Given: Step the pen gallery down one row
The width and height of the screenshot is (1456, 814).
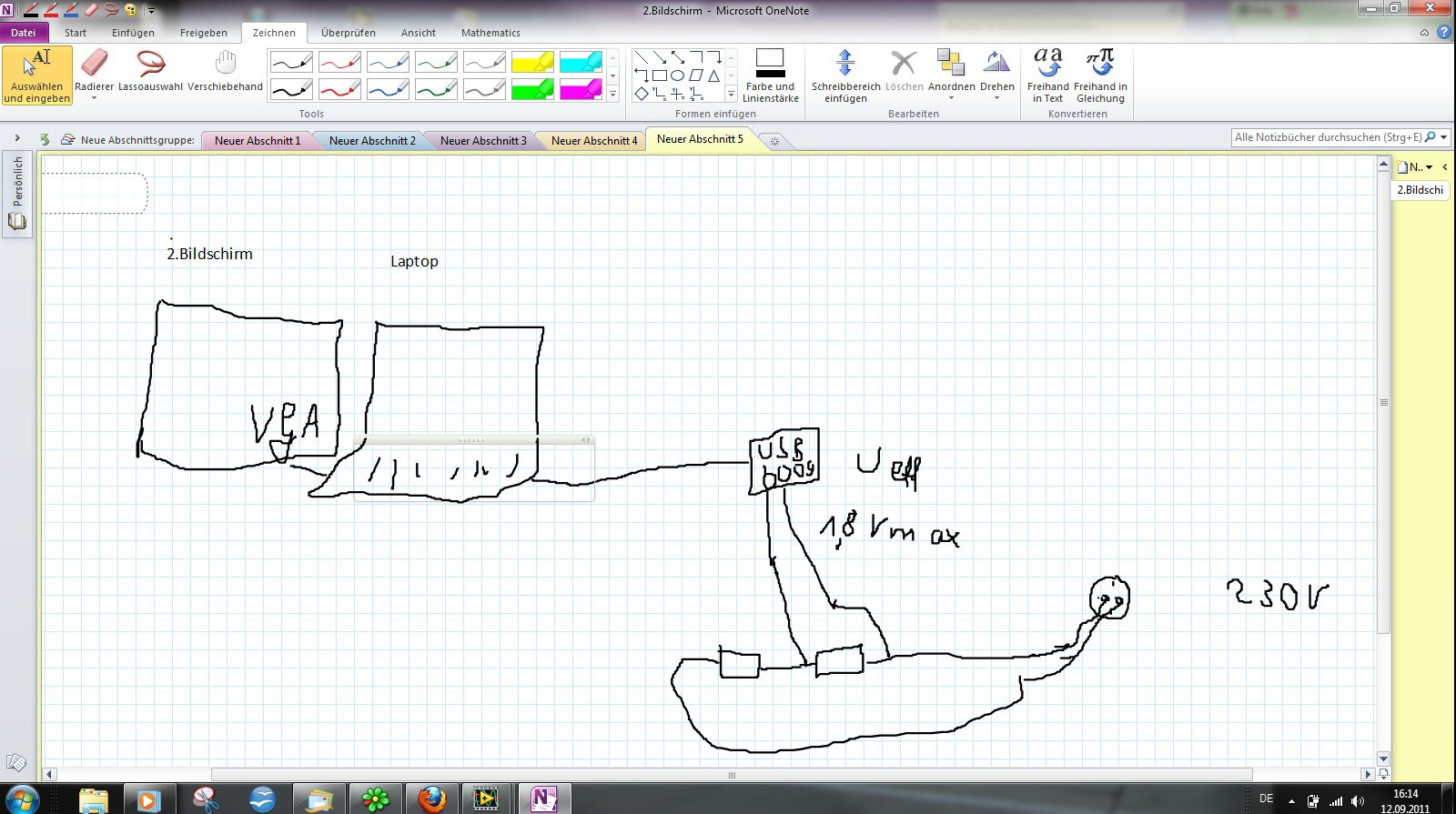Looking at the screenshot, I should pos(613,76).
